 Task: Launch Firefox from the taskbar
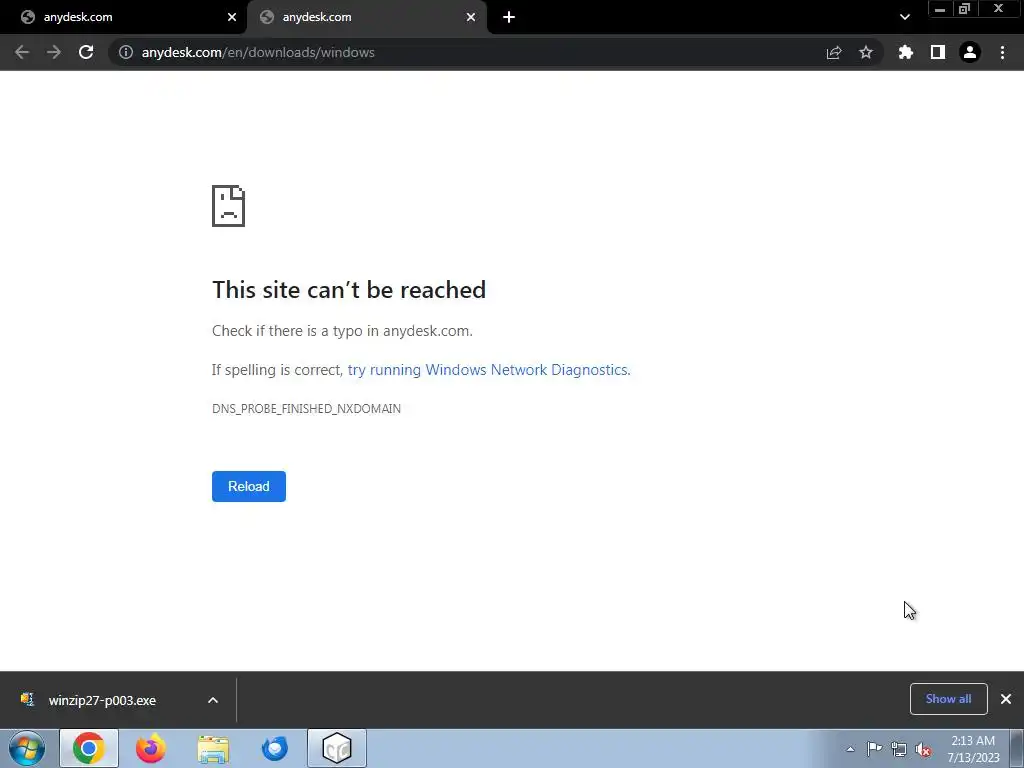click(151, 748)
